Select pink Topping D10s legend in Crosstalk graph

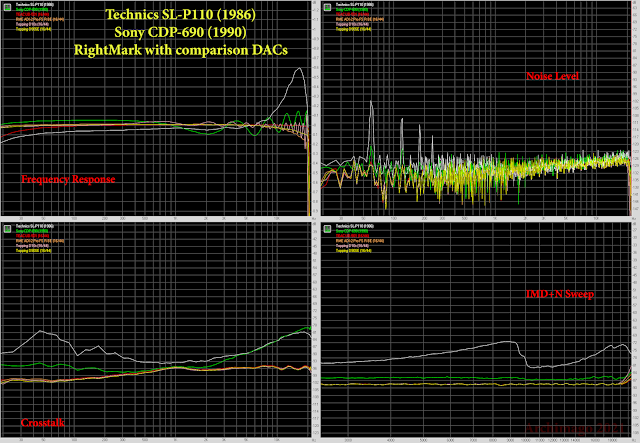pyautogui.click(x=32, y=246)
